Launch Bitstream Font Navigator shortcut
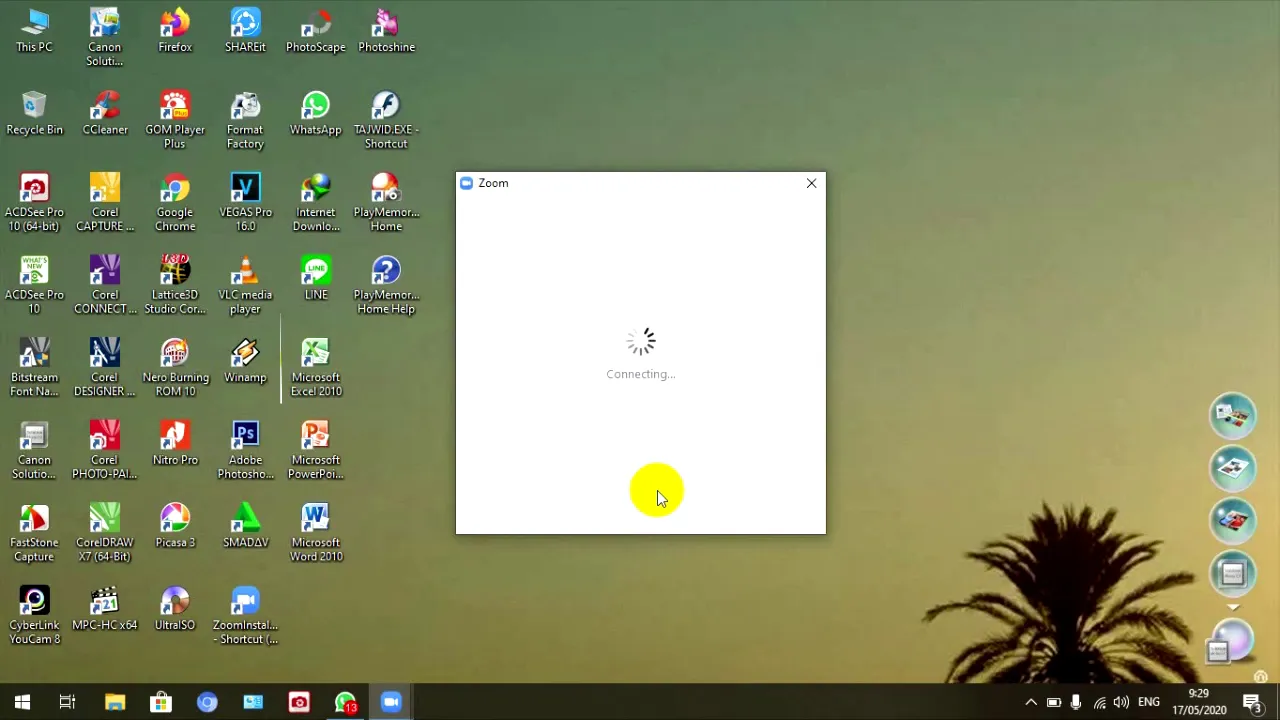The width and height of the screenshot is (1280, 720). click(34, 368)
